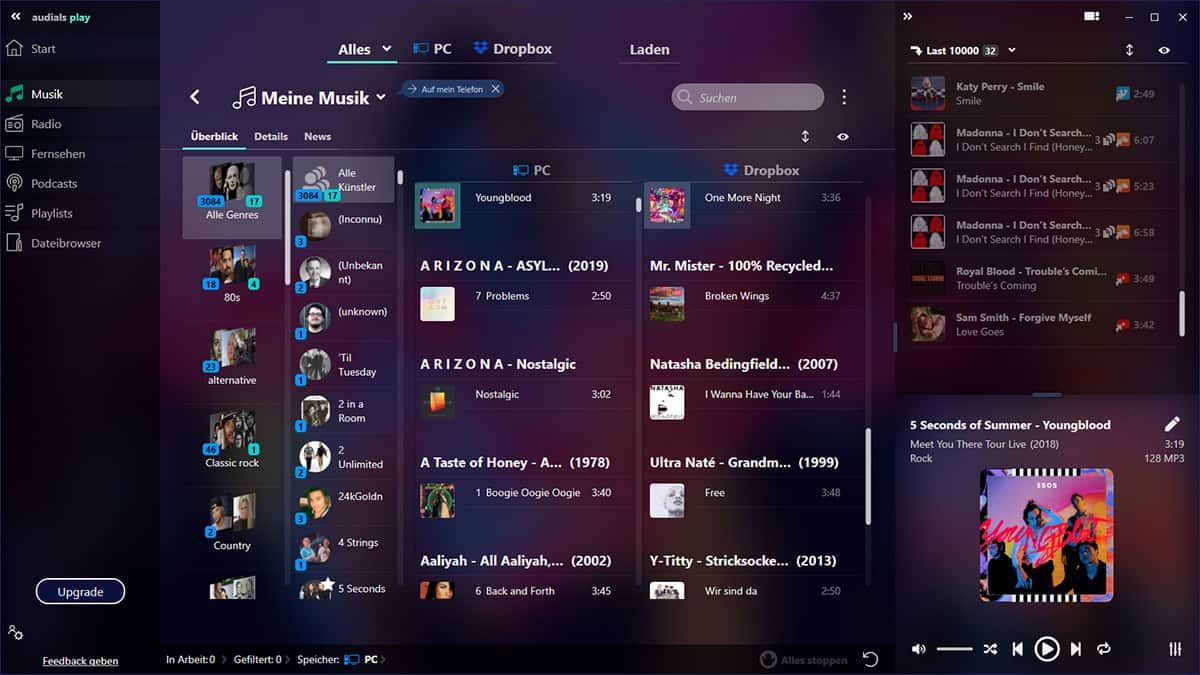Change sort order in music overview

(x=805, y=137)
